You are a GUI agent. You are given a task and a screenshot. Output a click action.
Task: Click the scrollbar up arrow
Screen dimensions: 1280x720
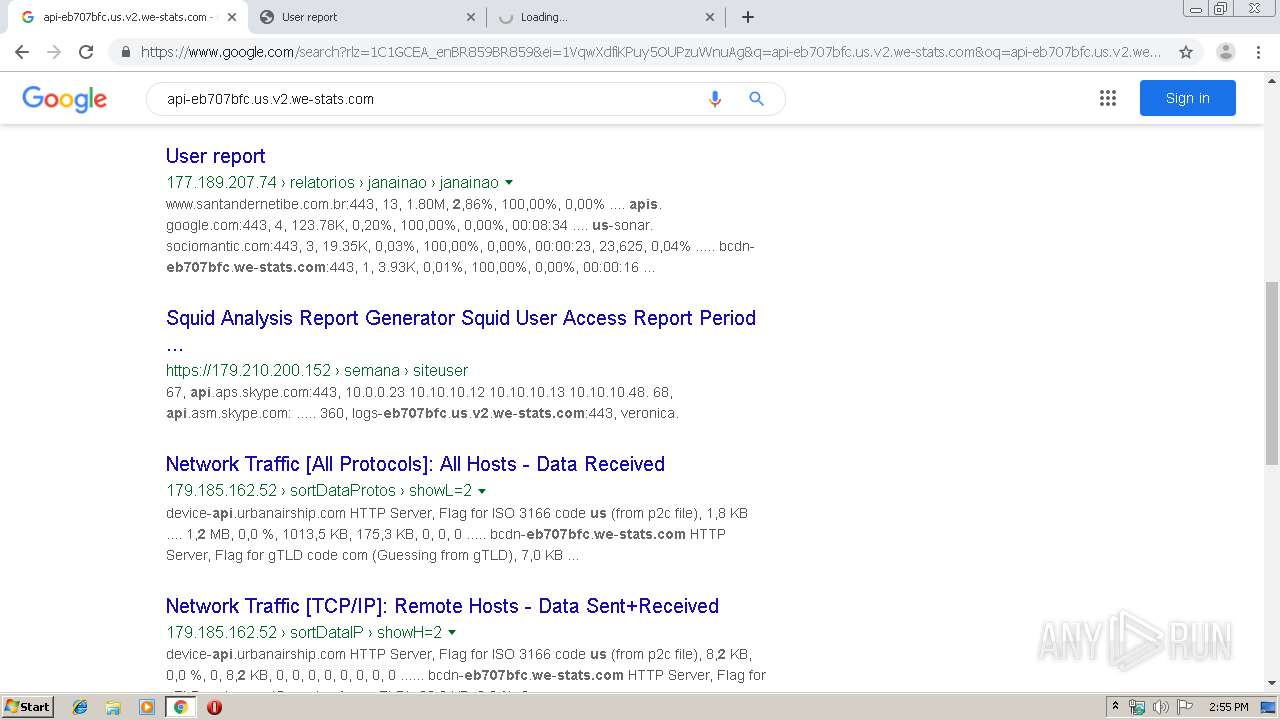[x=1271, y=80]
